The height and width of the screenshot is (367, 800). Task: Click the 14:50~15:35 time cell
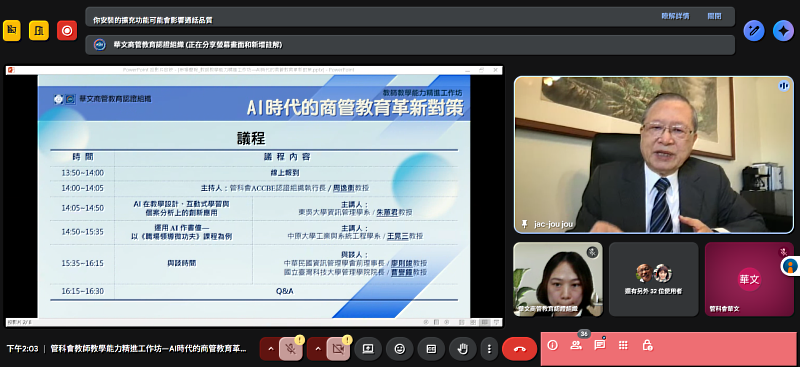[82, 231]
